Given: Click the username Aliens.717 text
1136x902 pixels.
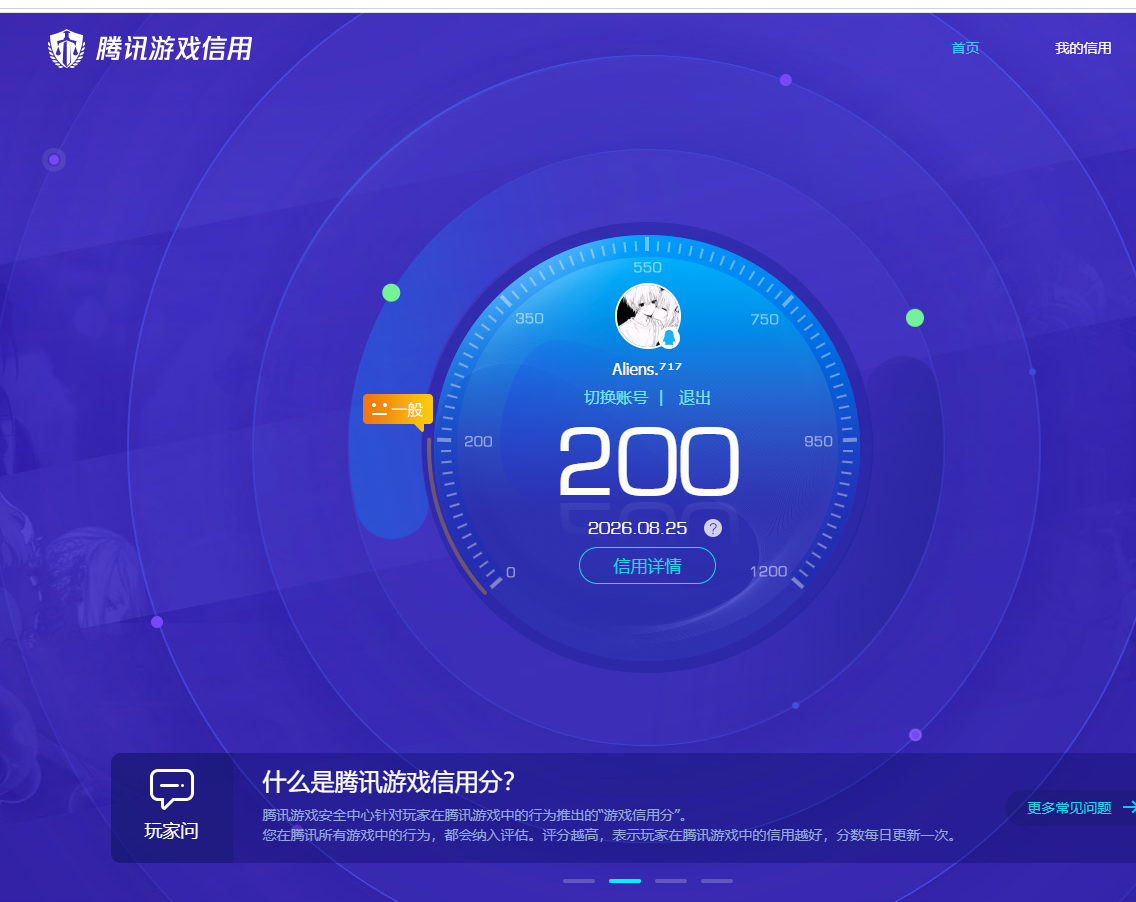Looking at the screenshot, I should pyautogui.click(x=646, y=368).
